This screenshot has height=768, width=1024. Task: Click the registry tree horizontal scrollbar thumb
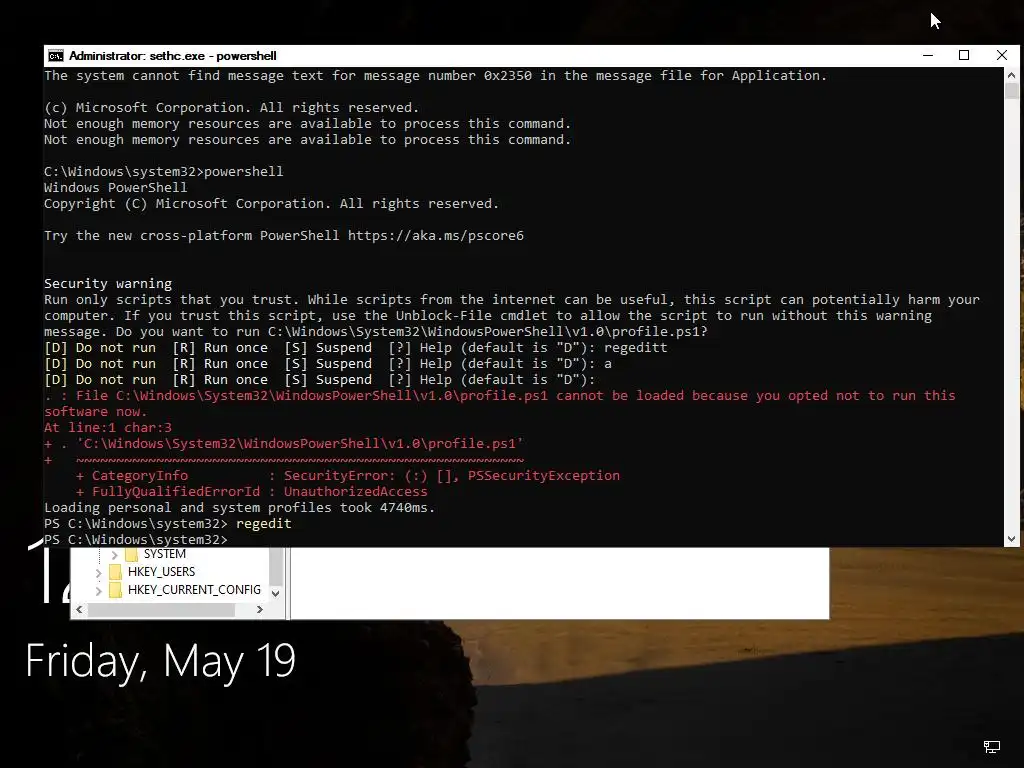pyautogui.click(x=161, y=609)
